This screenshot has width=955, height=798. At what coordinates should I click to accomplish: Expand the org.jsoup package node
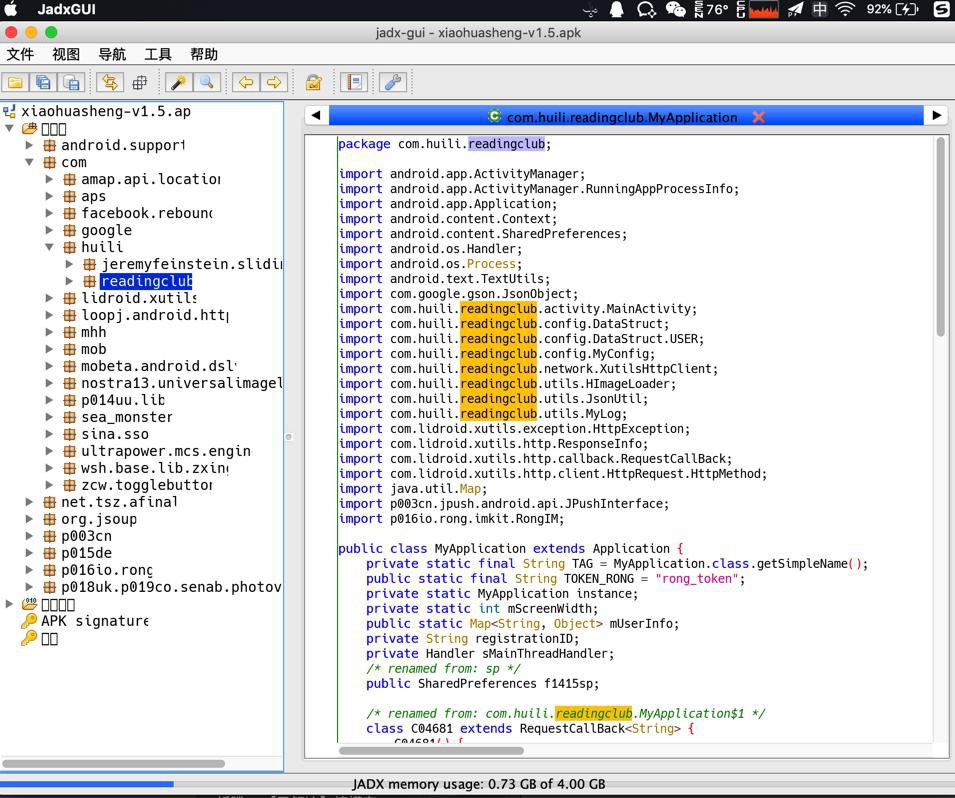(x=29, y=519)
